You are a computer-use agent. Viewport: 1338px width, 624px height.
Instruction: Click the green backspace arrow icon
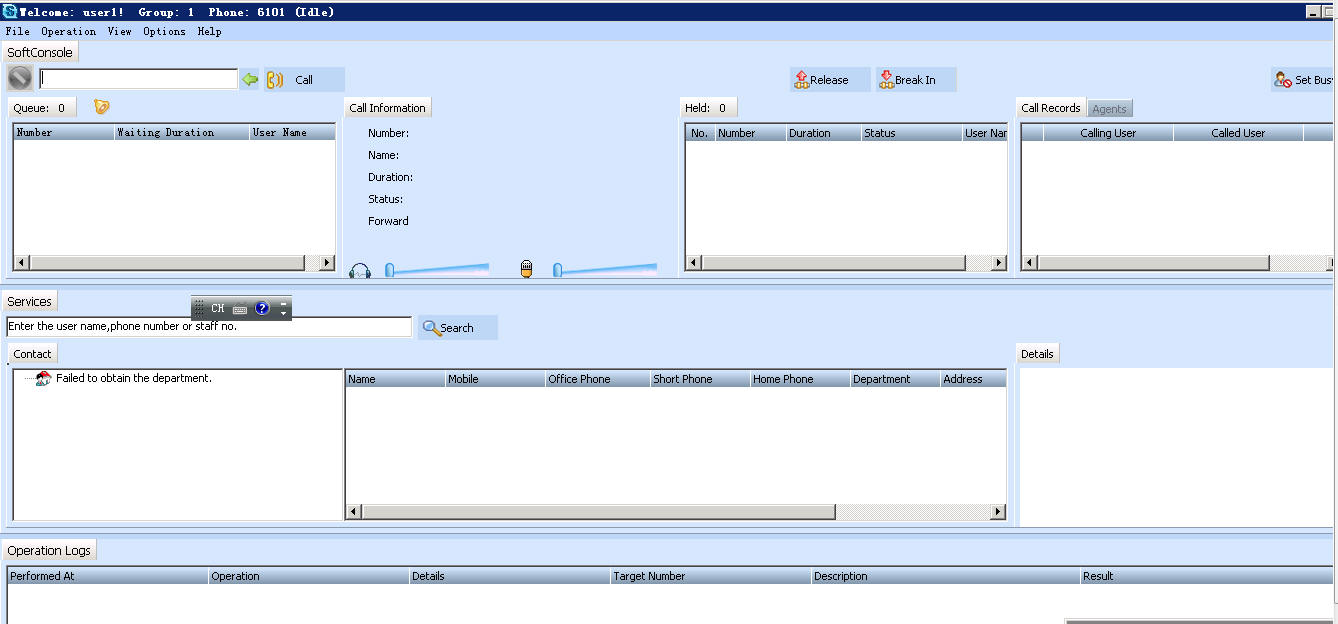(250, 79)
